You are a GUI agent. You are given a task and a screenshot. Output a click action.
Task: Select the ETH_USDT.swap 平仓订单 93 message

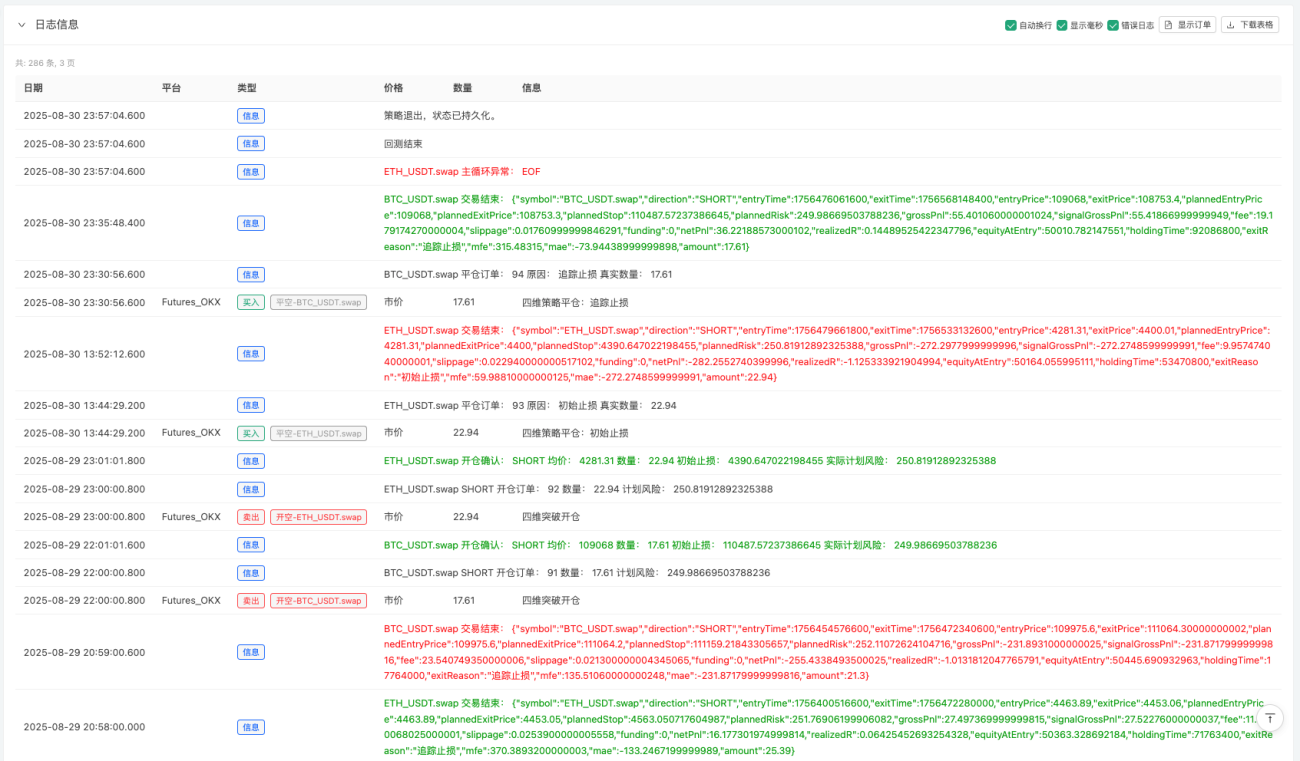(530, 405)
